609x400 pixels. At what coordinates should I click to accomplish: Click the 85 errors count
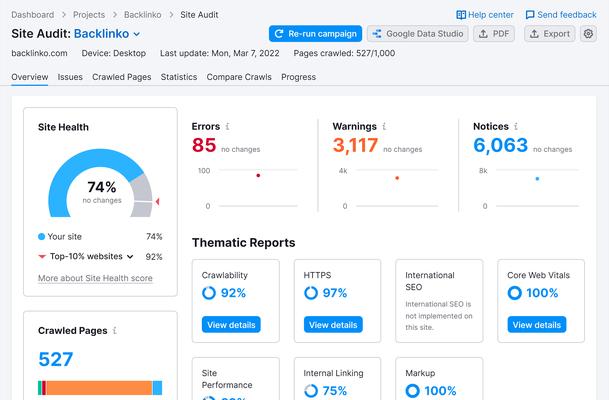(x=204, y=145)
